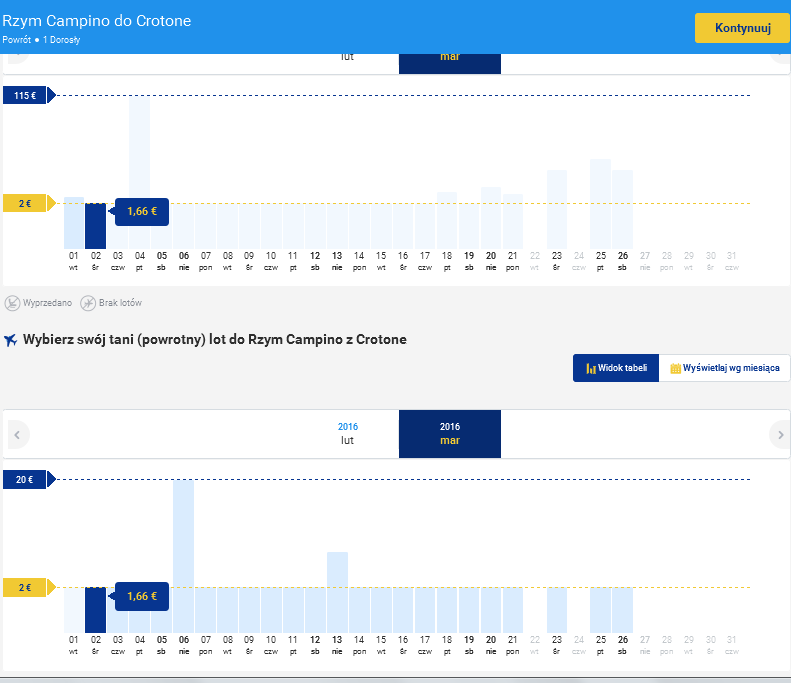This screenshot has height=683, width=791.
Task: Switch to Wyświetlaj wg miesiąca view
Action: point(724,368)
